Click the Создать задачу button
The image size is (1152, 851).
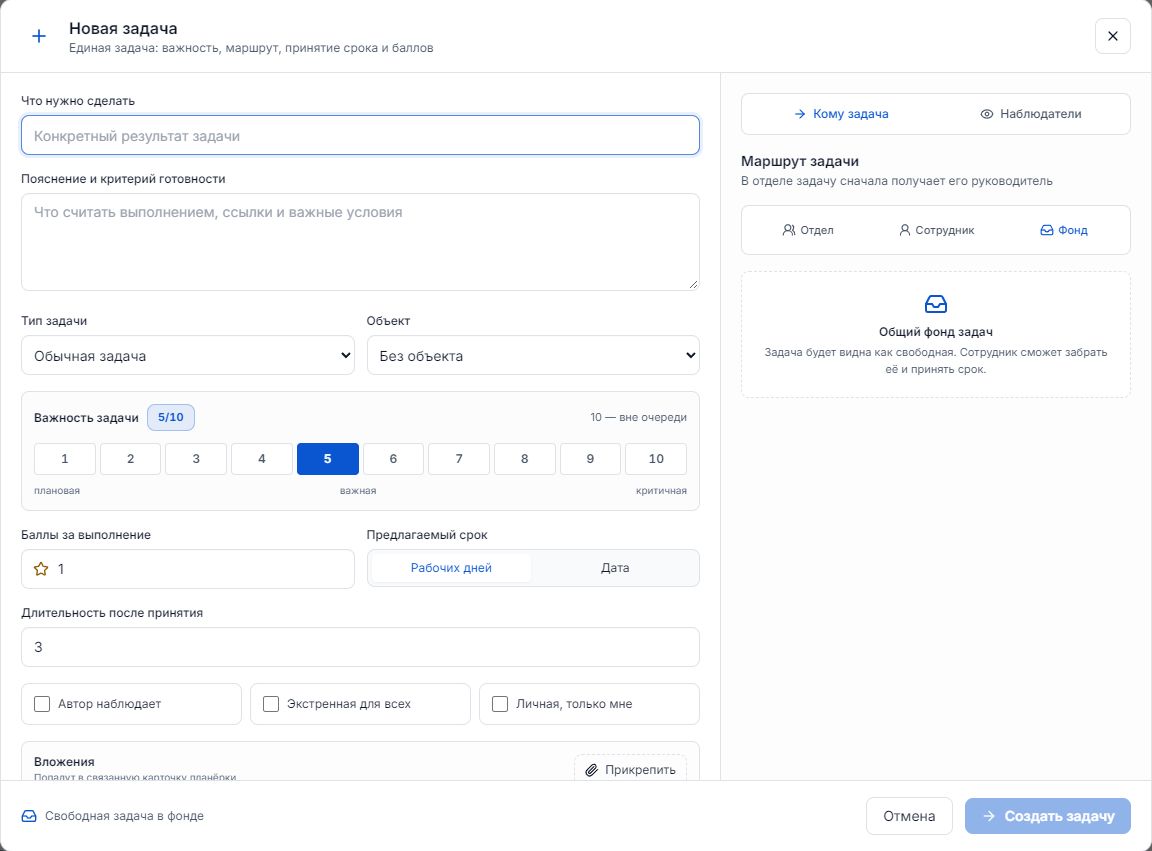1048,816
